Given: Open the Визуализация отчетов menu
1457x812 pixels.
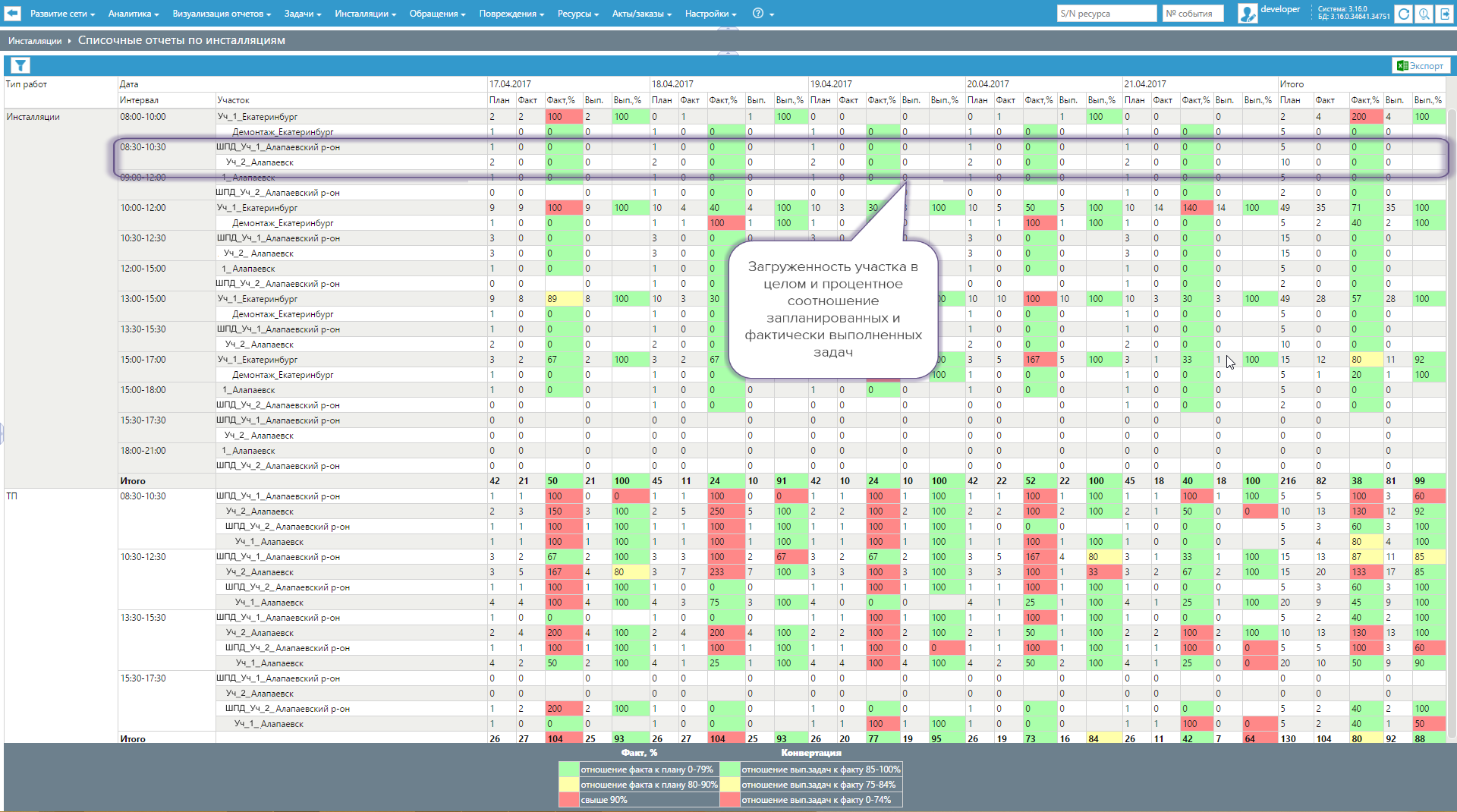Looking at the screenshot, I should click(x=222, y=14).
